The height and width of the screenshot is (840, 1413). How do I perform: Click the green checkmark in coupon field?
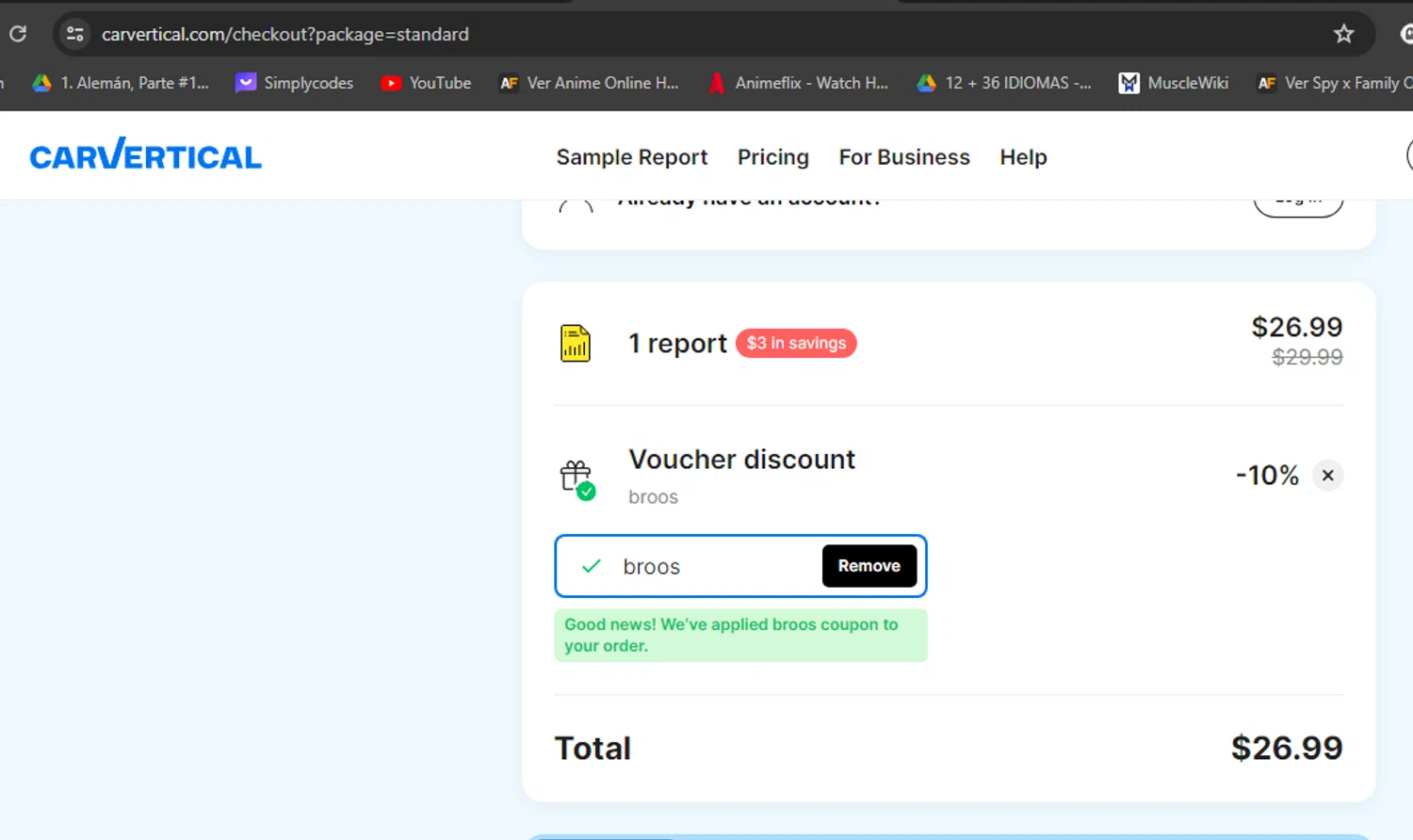point(592,566)
